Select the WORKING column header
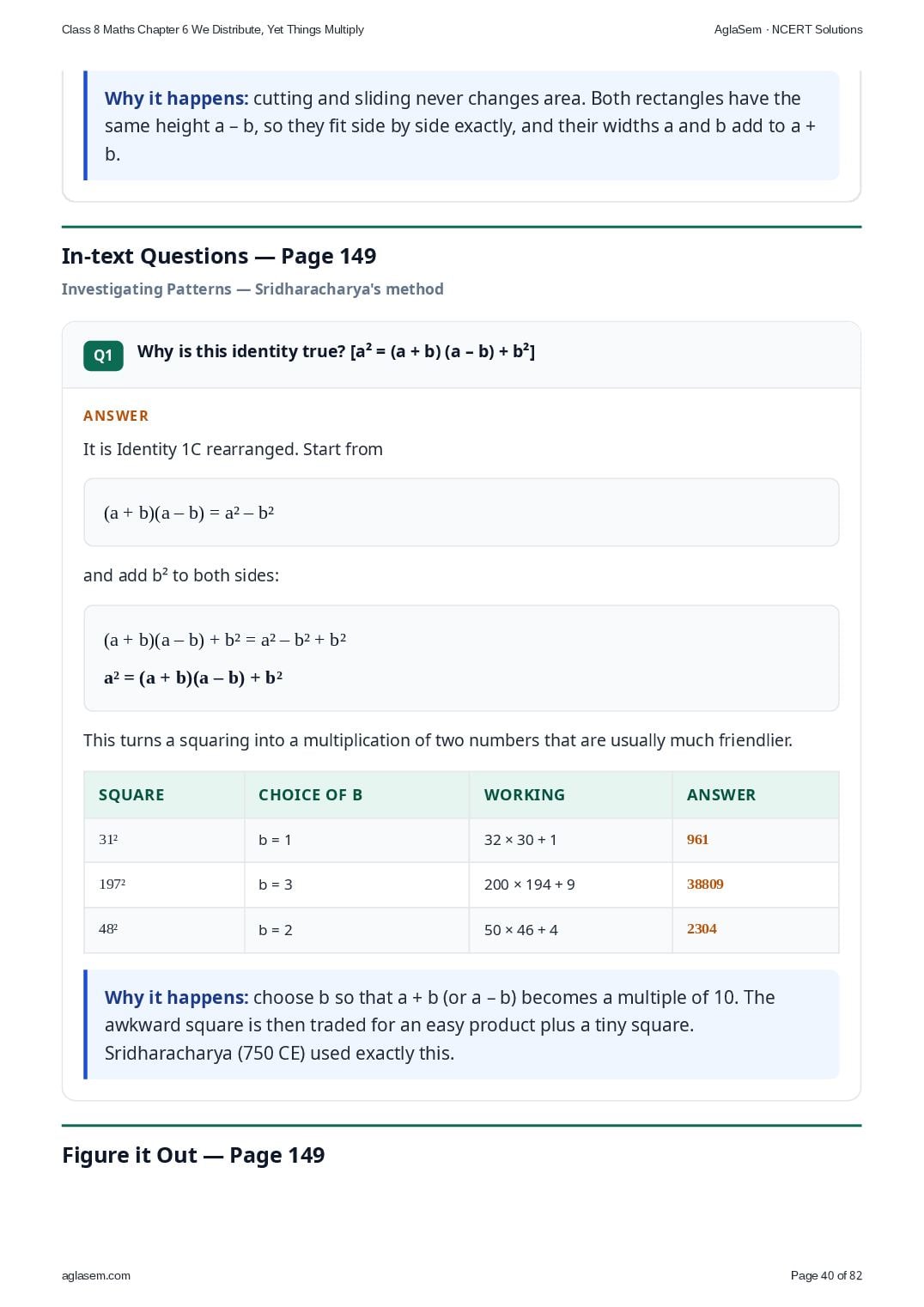The height and width of the screenshot is (1307, 924). click(525, 795)
